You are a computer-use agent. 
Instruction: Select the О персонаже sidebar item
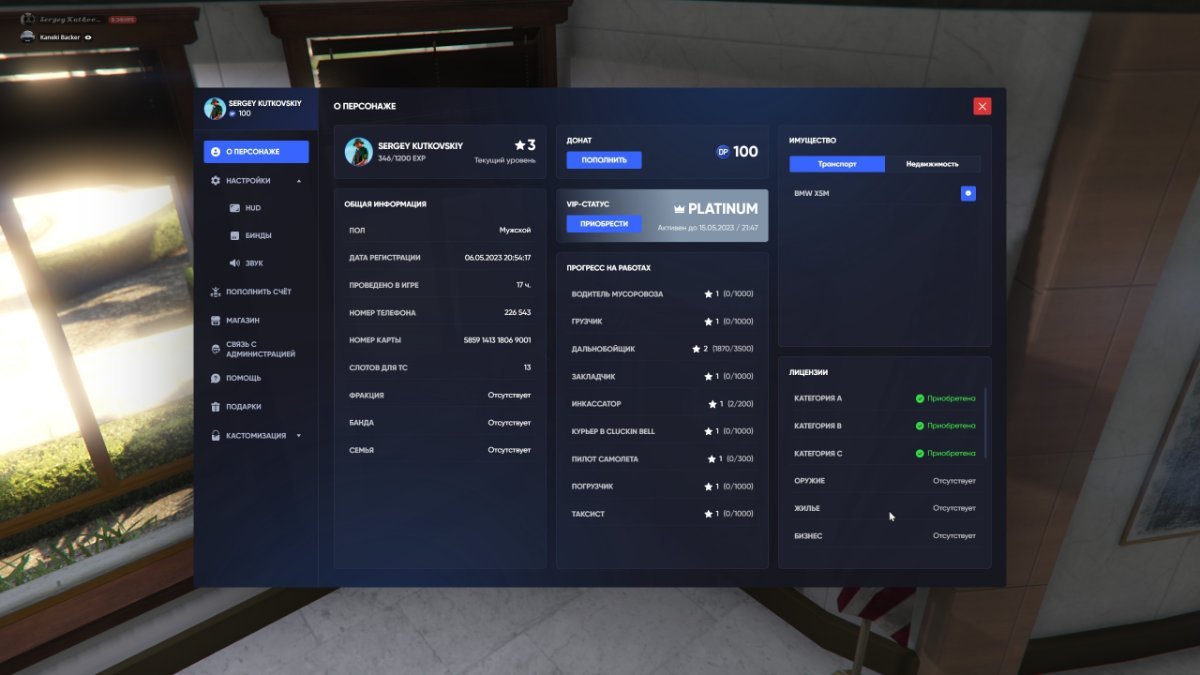click(x=256, y=152)
